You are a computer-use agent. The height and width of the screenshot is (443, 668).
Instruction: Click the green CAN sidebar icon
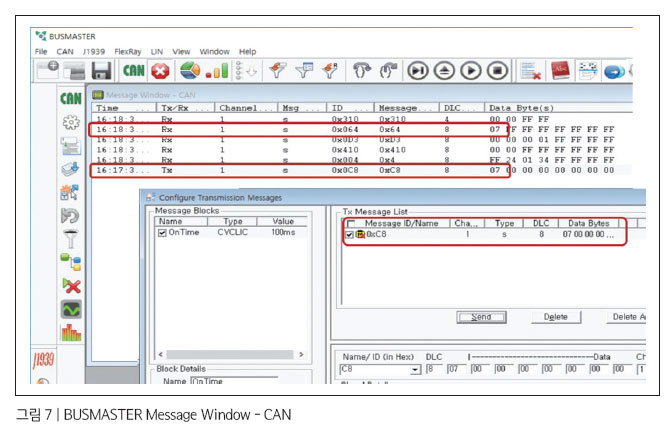71,98
